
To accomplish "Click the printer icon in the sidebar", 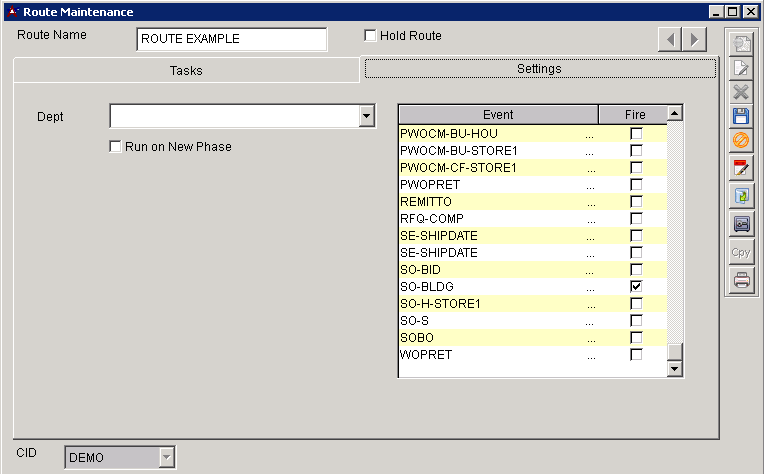I will pyautogui.click(x=741, y=281).
